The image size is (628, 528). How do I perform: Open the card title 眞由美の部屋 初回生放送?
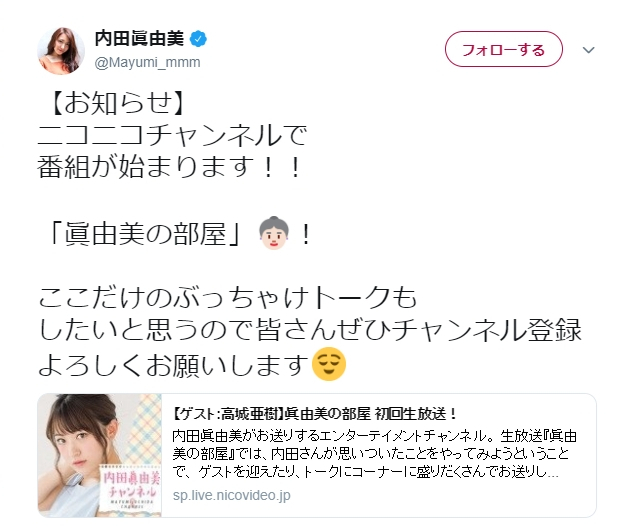point(315,413)
